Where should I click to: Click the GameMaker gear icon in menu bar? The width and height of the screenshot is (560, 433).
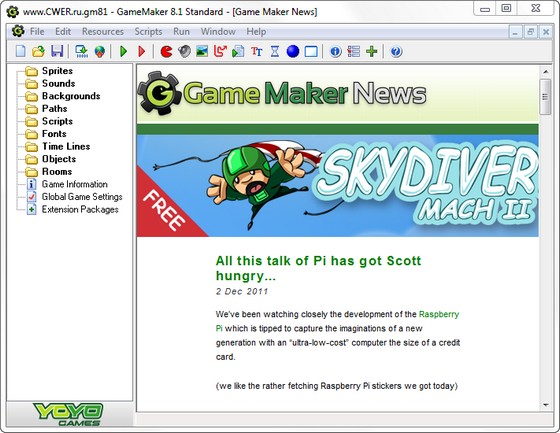click(x=18, y=31)
